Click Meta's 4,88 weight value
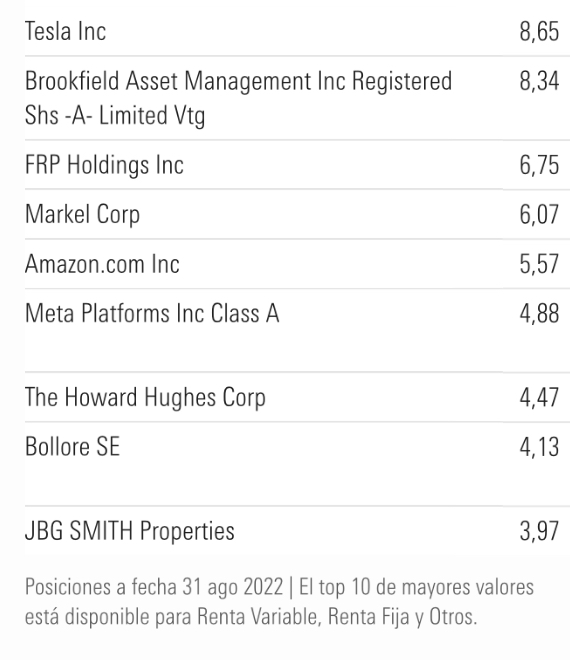The image size is (570, 660). 539,314
